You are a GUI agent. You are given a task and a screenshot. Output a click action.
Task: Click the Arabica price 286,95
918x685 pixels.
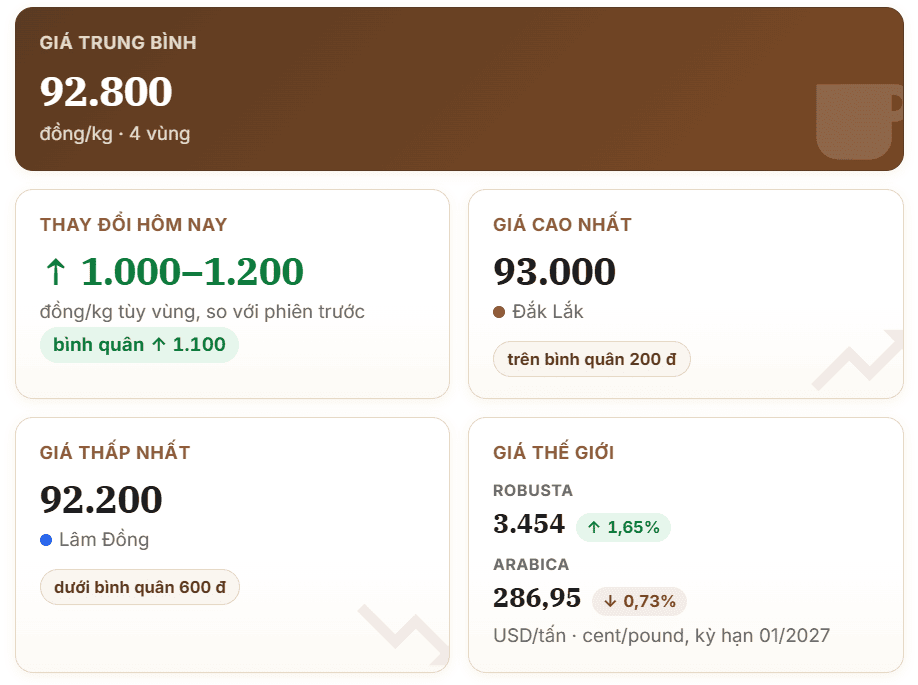[537, 598]
